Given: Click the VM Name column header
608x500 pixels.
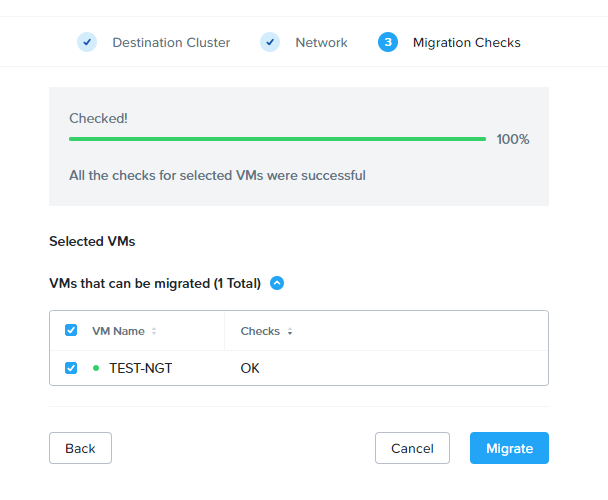Looking at the screenshot, I should tap(118, 331).
